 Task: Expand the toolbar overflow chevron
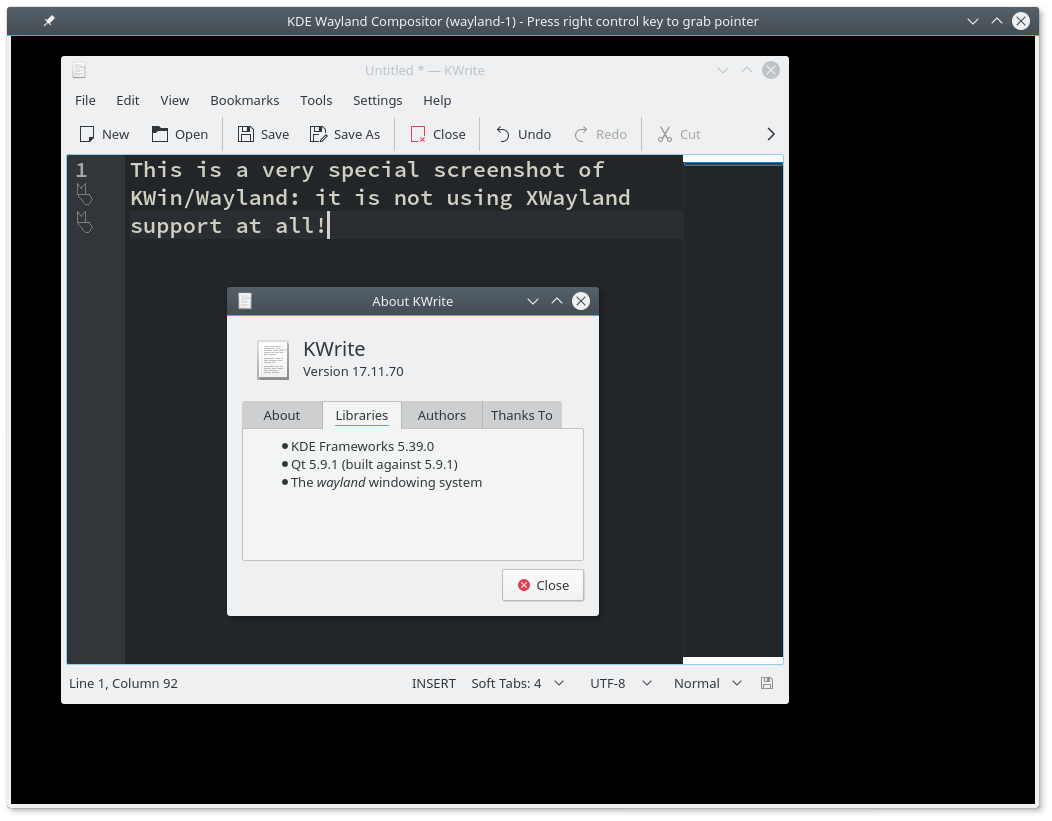click(x=770, y=133)
